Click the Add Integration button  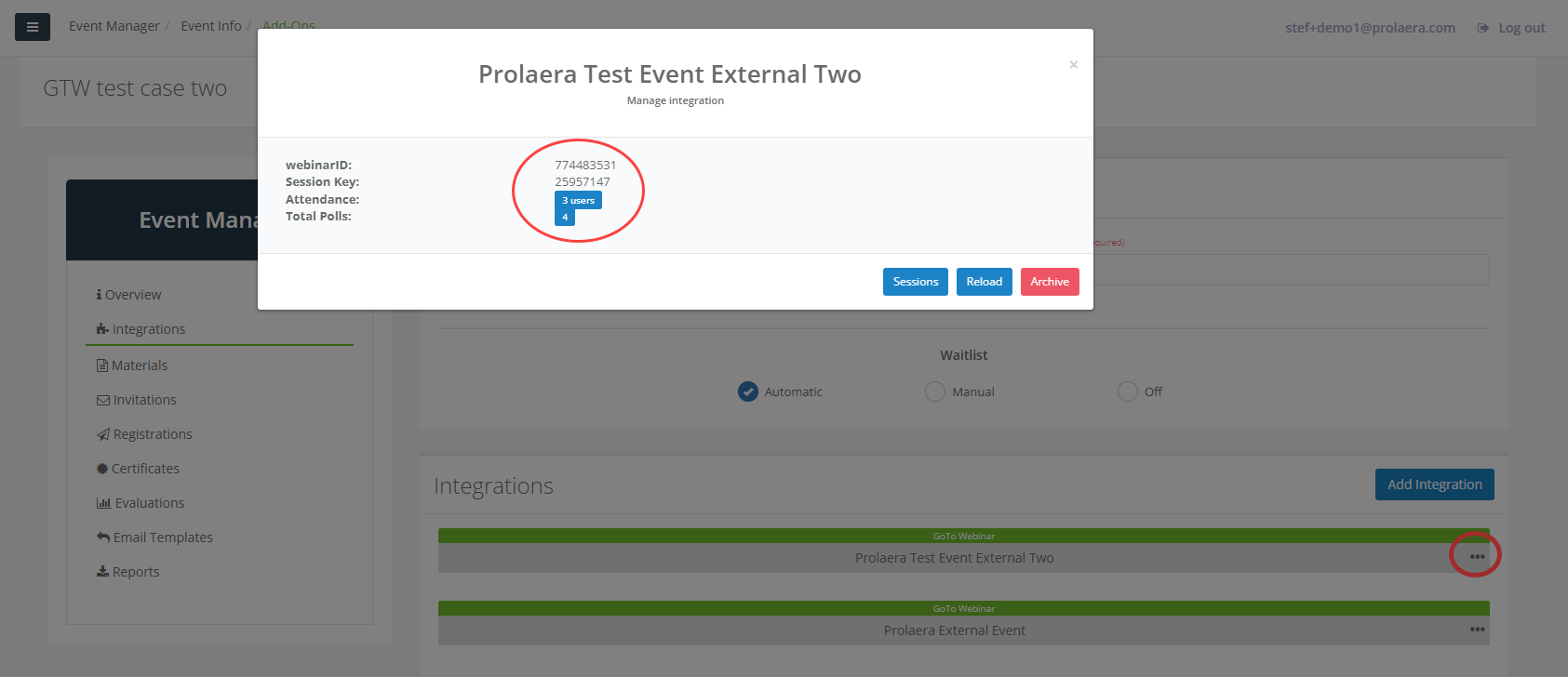pyautogui.click(x=1435, y=485)
